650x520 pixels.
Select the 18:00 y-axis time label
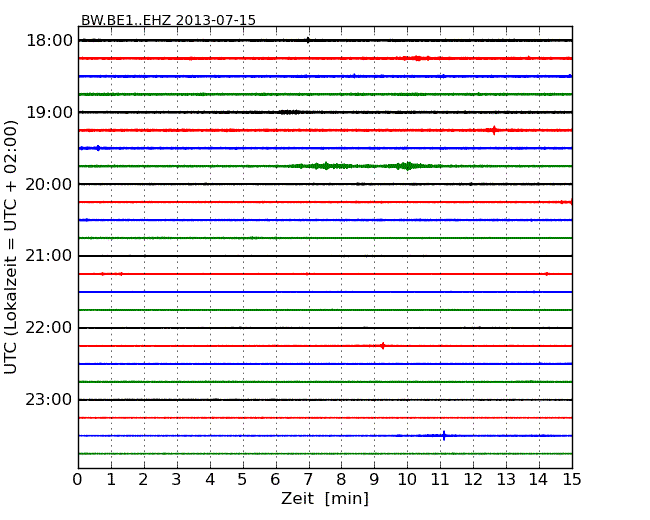point(49,41)
